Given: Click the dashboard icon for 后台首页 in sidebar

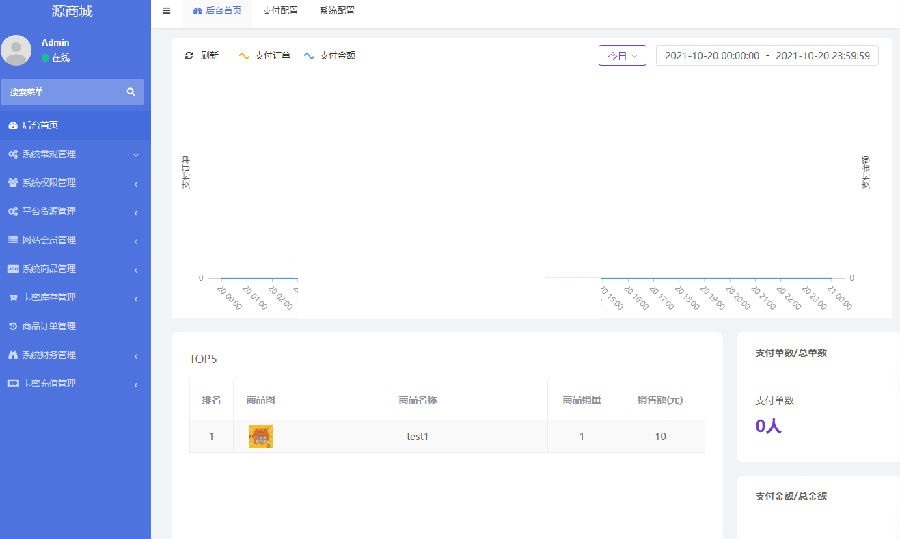Looking at the screenshot, I should point(12,125).
